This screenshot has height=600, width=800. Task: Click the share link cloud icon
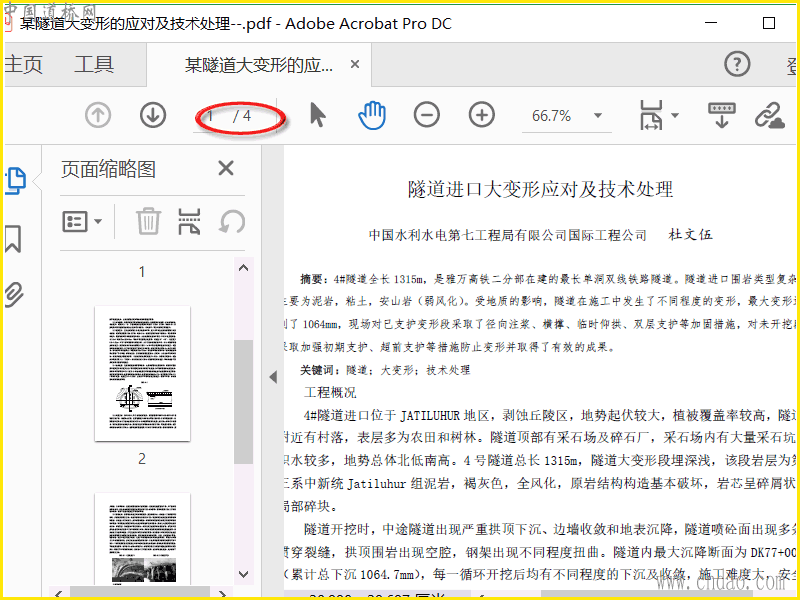769,115
